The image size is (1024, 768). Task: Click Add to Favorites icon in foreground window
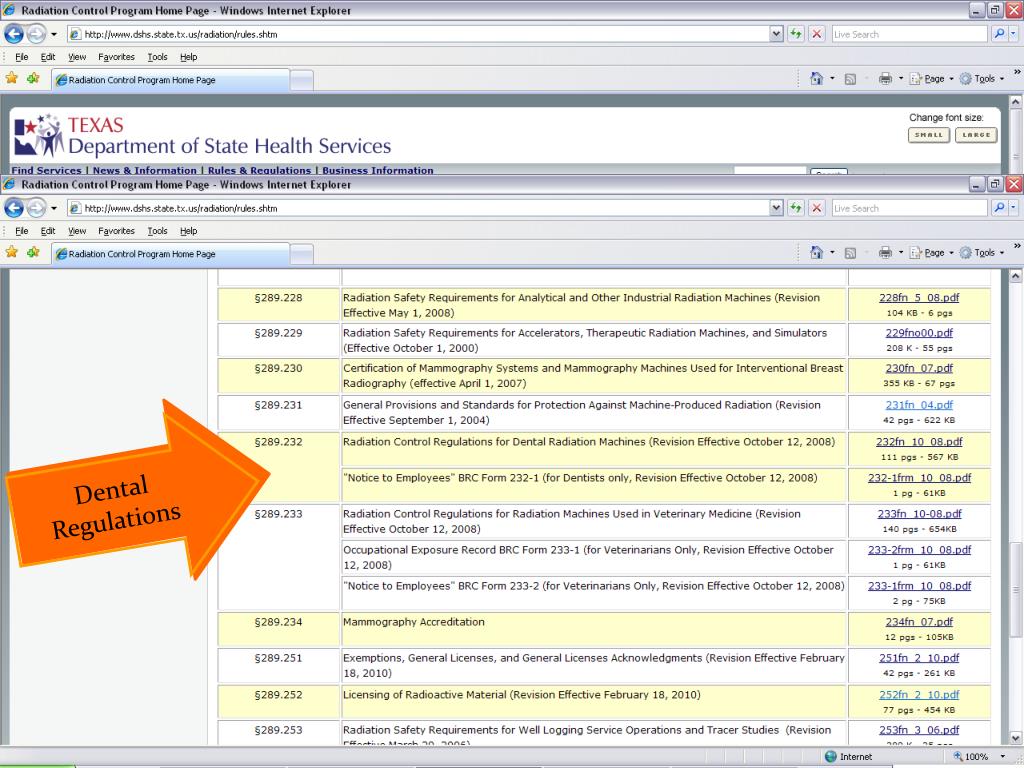point(33,254)
